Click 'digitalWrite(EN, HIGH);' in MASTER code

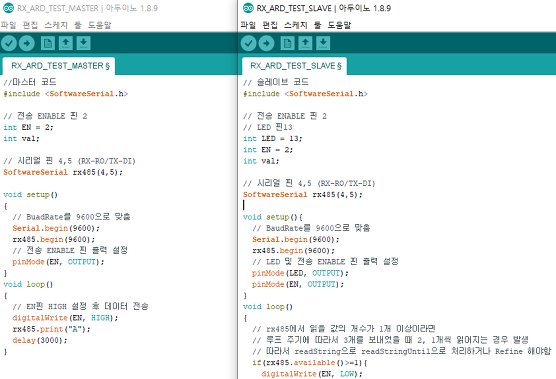(65, 318)
